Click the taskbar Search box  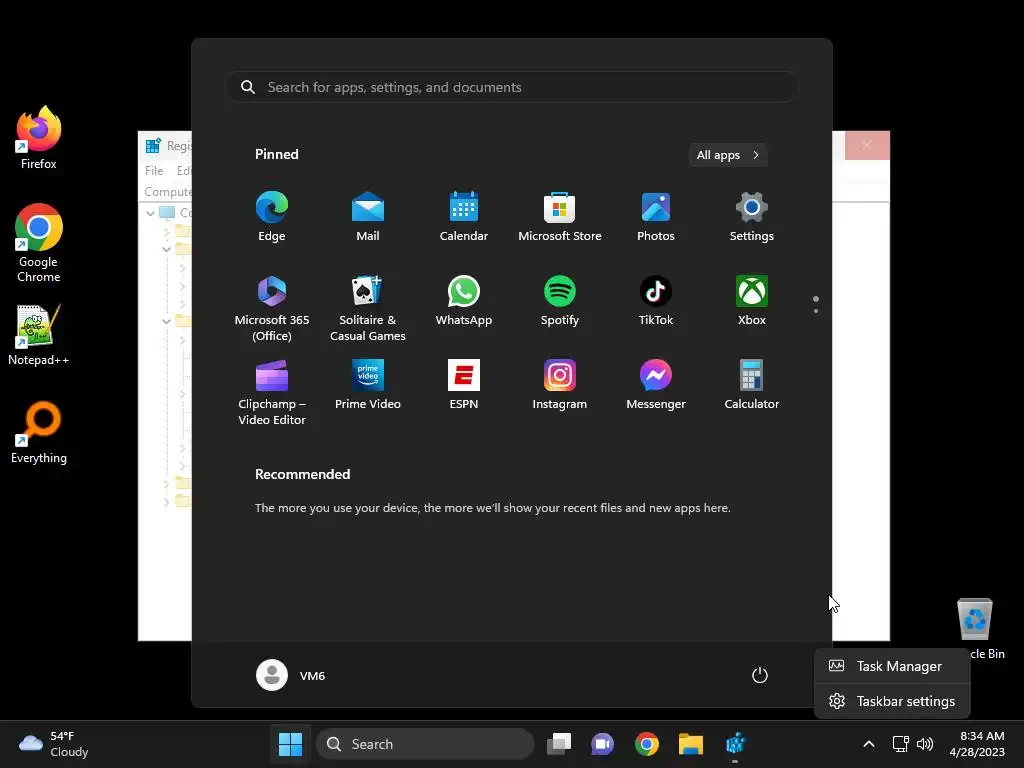tap(425, 744)
